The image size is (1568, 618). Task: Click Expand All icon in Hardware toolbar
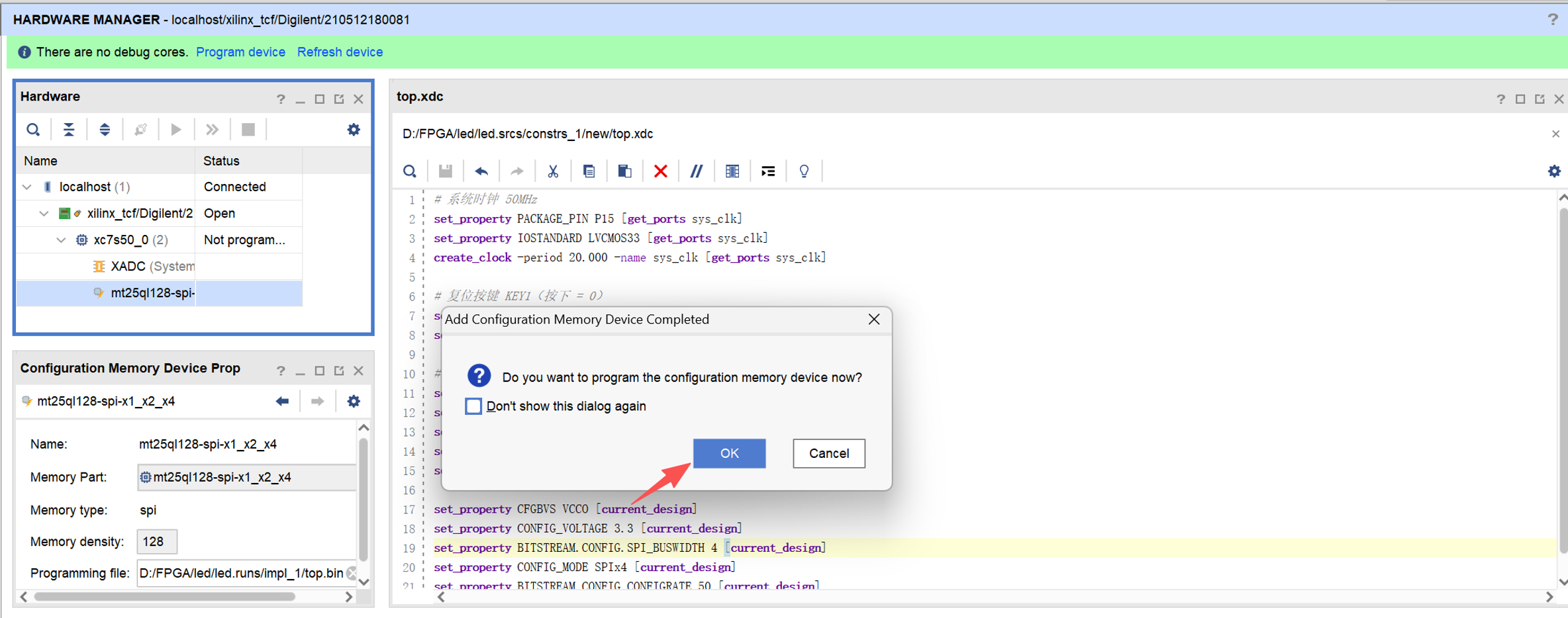pyautogui.click(x=105, y=130)
